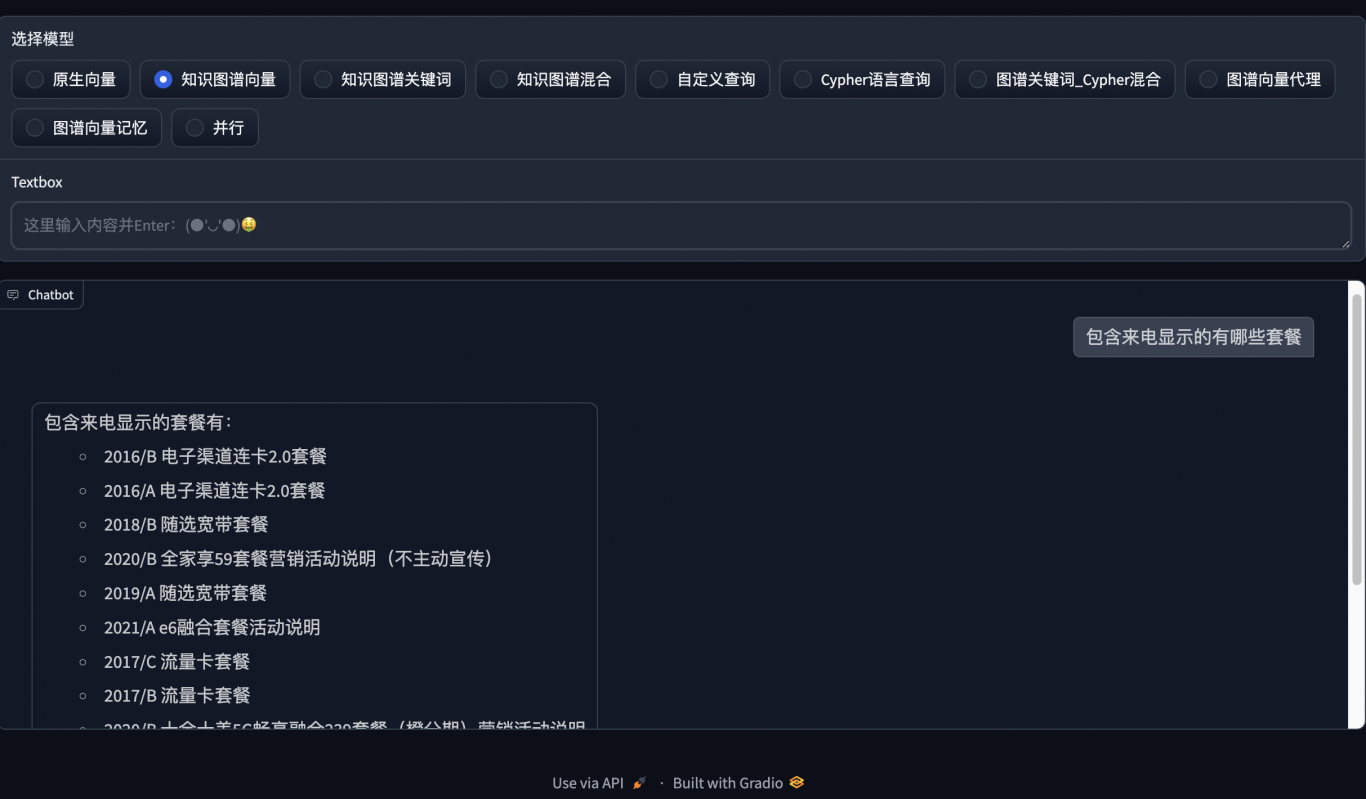Click the Textbox field label
The width and height of the screenshot is (1366, 799).
37,182
